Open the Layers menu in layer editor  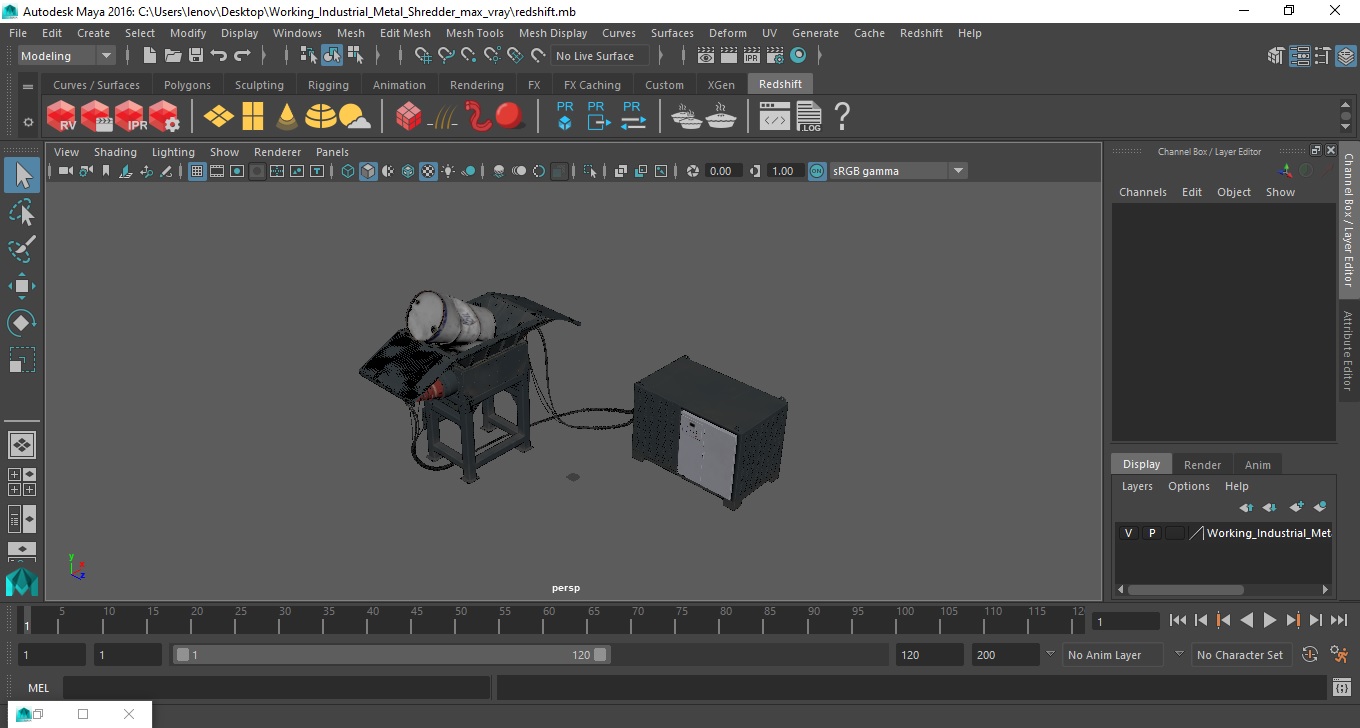pyautogui.click(x=1137, y=486)
